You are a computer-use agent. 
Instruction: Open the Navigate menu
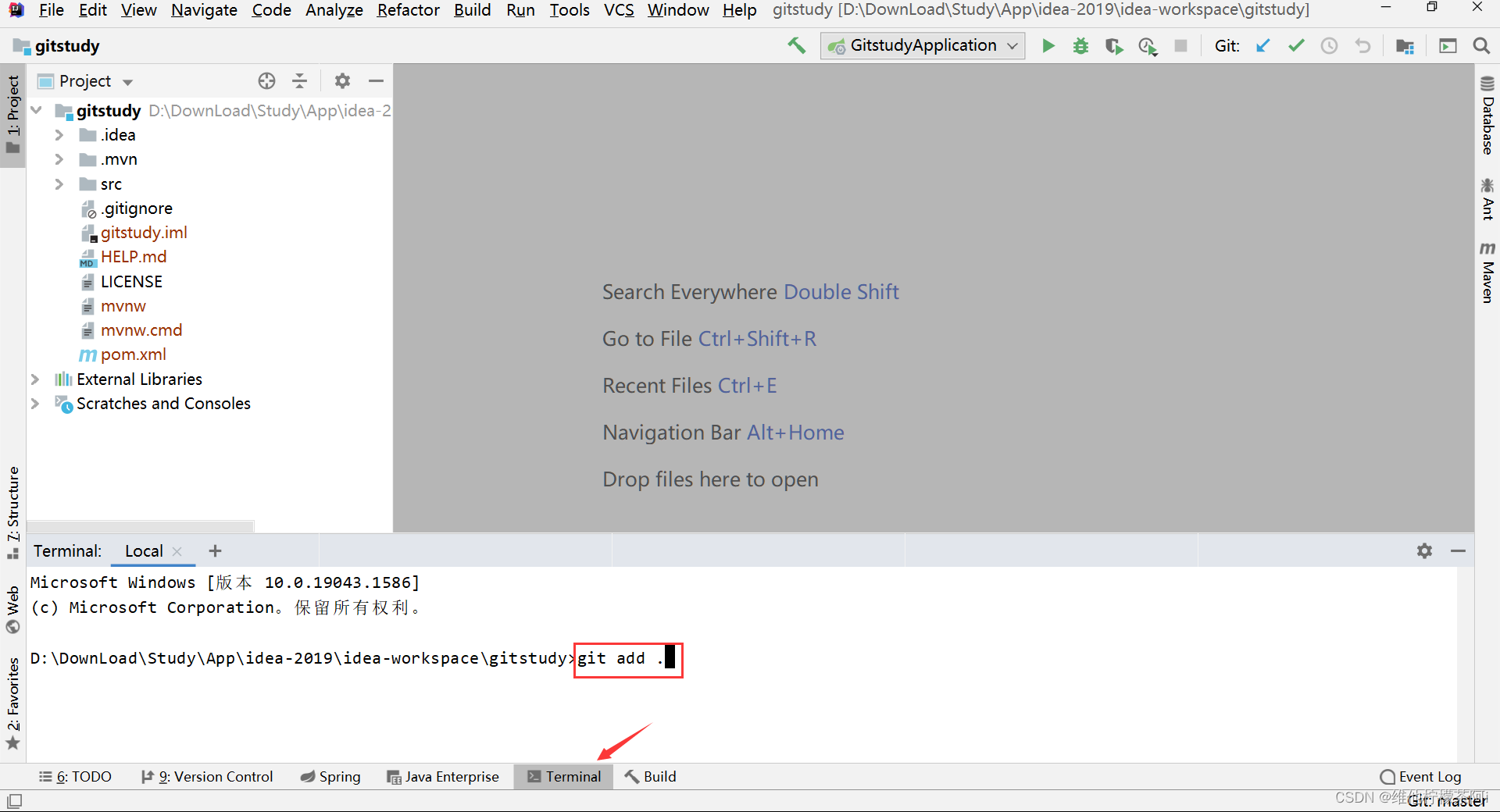(204, 10)
